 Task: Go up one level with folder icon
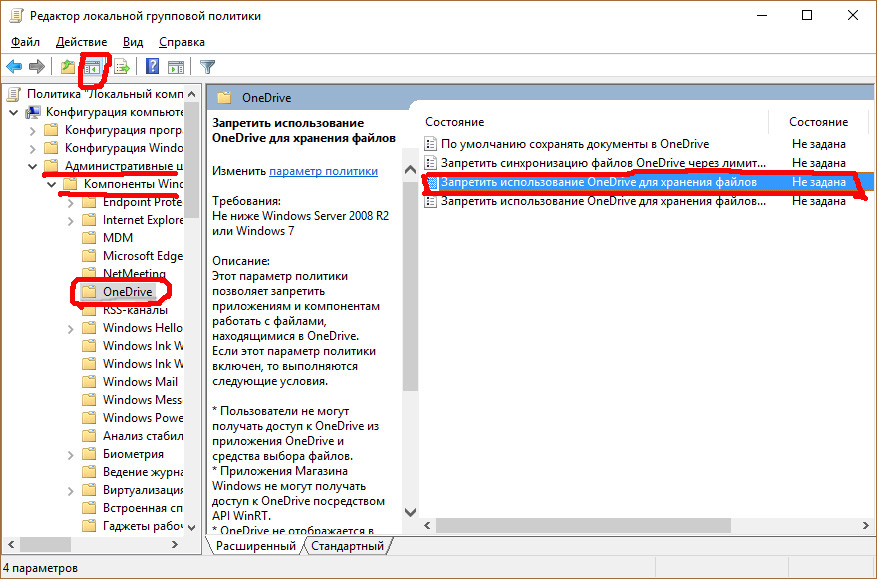point(68,67)
